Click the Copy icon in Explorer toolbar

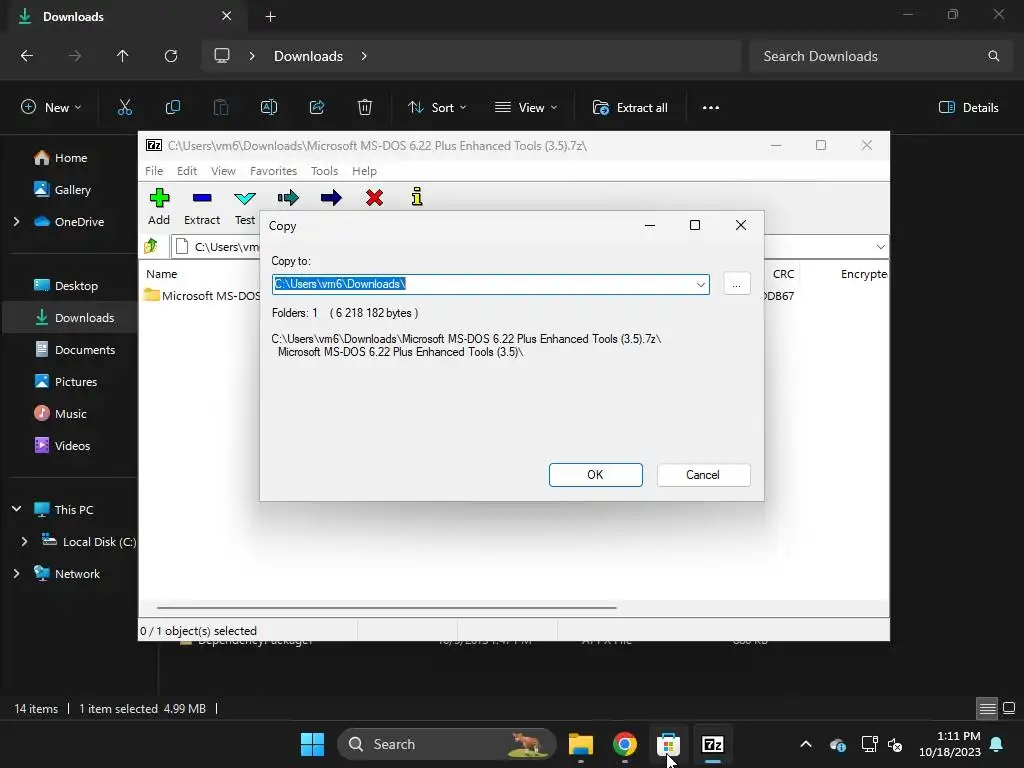(172, 108)
